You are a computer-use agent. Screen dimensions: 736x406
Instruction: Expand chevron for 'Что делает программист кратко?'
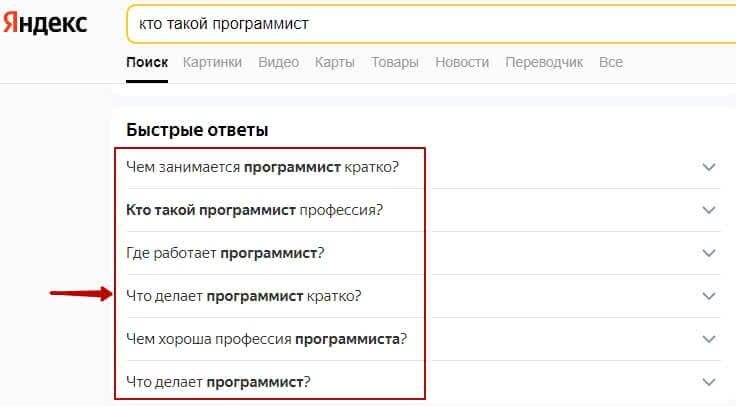tap(709, 296)
